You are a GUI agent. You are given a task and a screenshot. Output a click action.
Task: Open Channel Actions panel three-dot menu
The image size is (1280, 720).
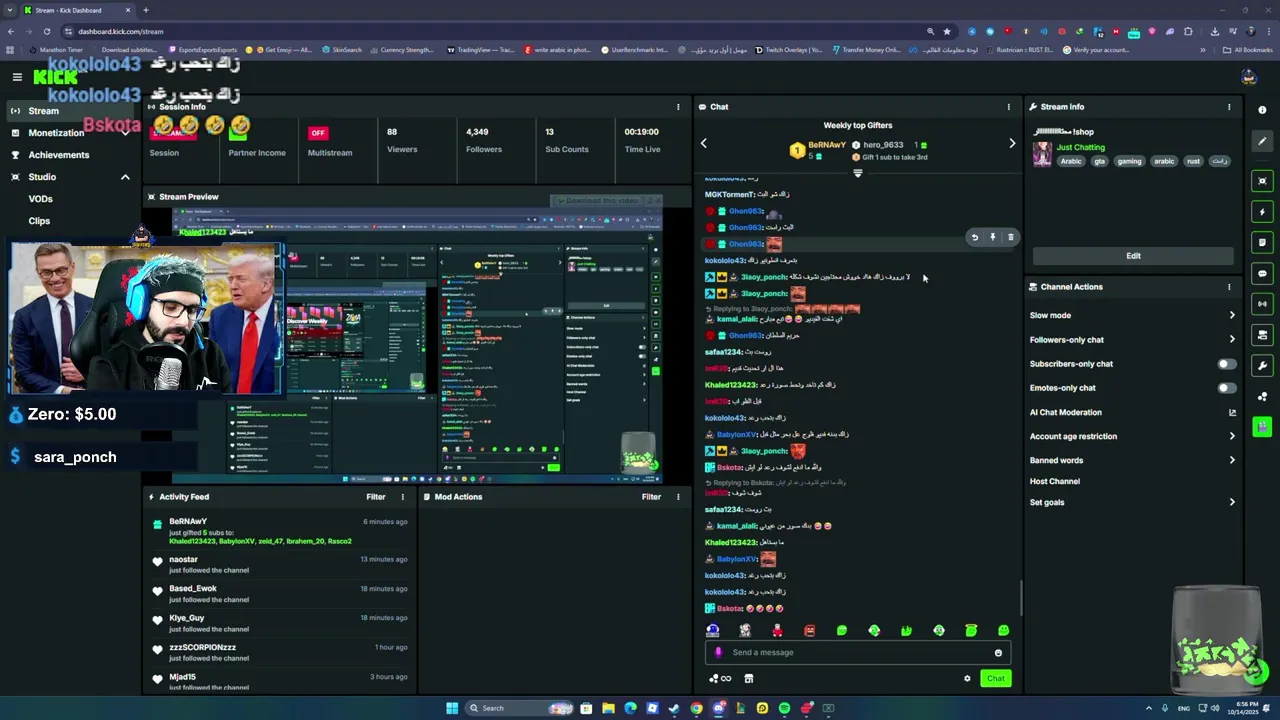click(x=1229, y=287)
